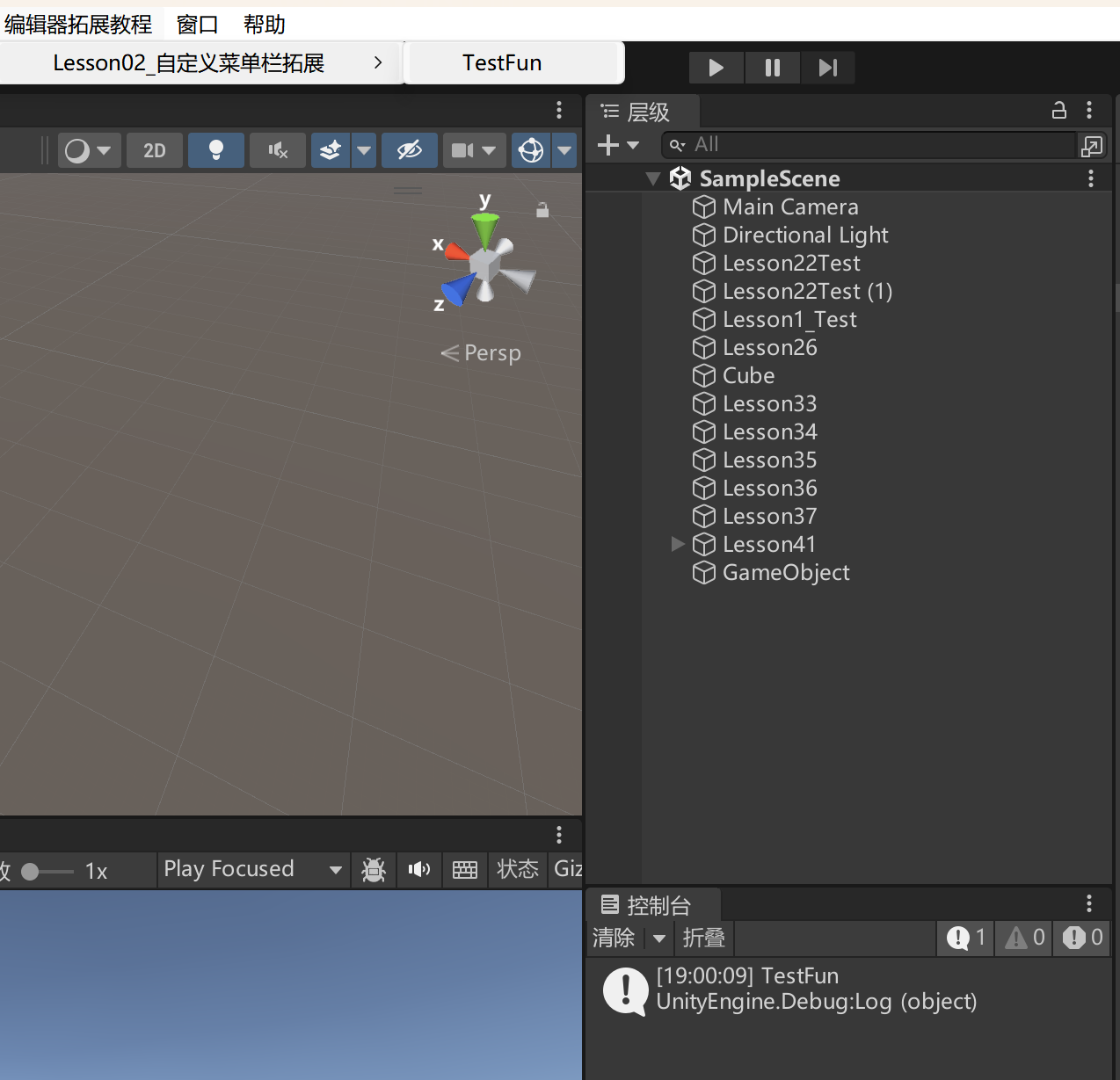Click the Play button in toolbar
Viewport: 1120px width, 1080px height.
click(x=716, y=68)
